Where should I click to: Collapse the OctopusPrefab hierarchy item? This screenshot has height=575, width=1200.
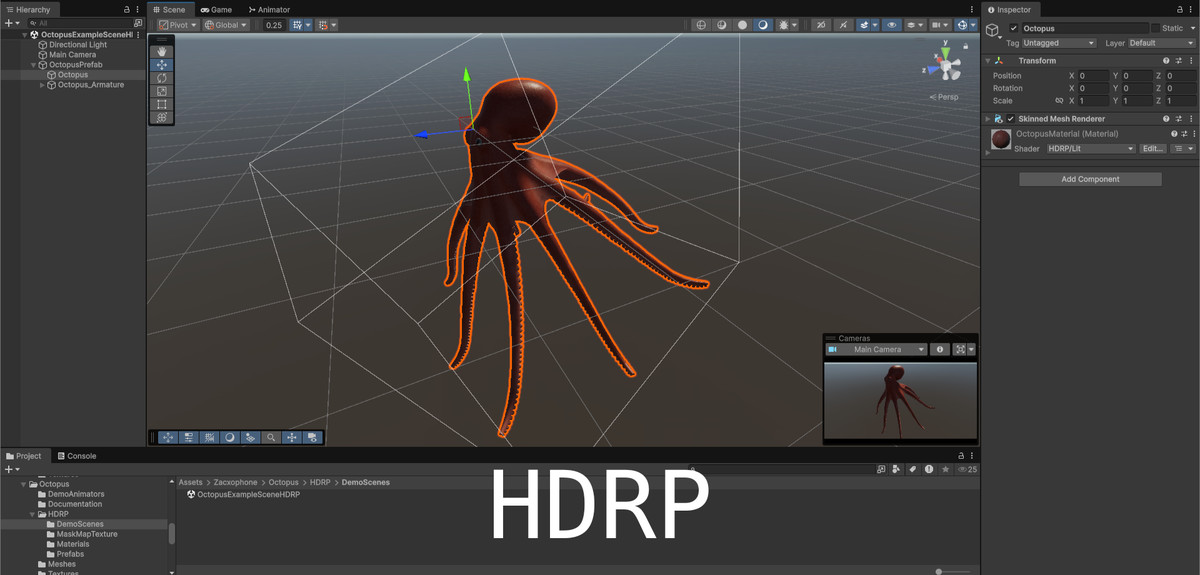(x=32, y=65)
